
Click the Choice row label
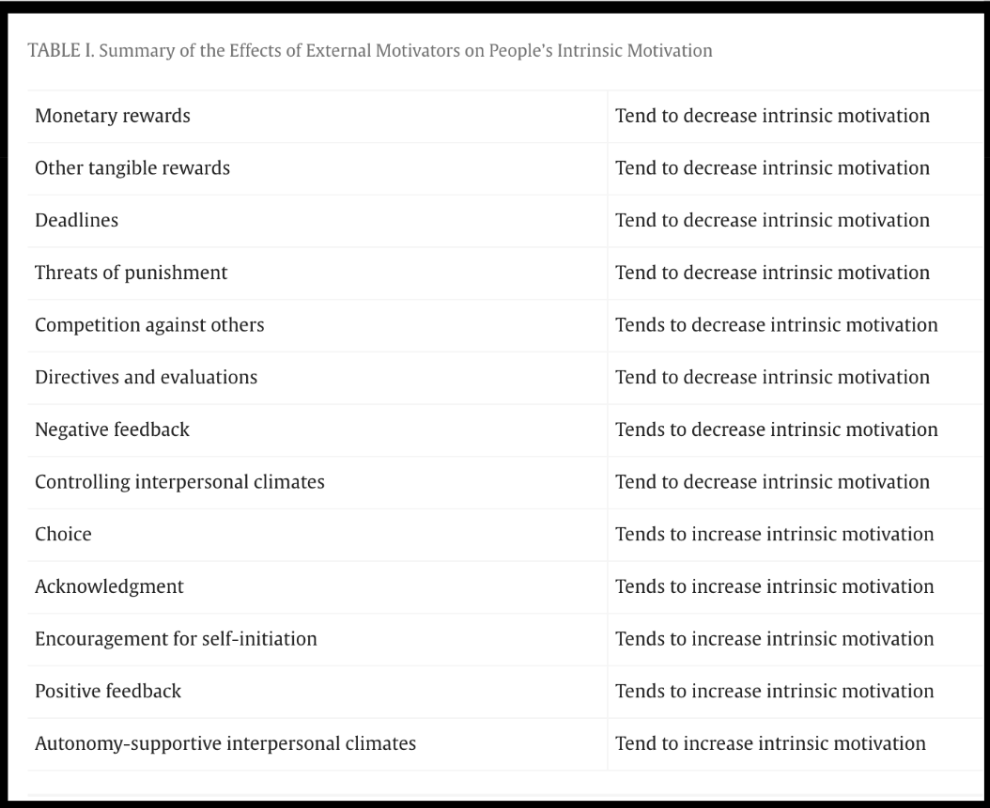pos(63,534)
